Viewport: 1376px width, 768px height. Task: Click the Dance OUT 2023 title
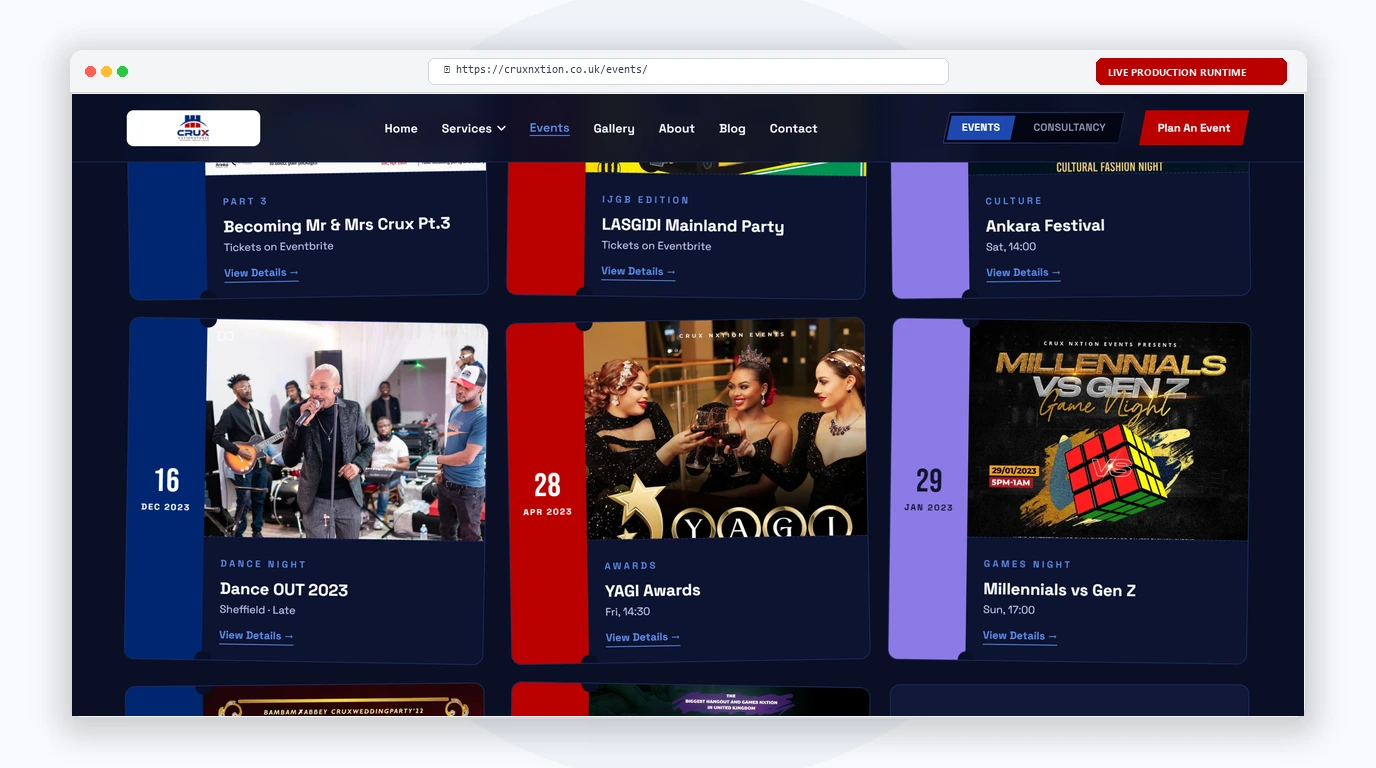pos(284,590)
